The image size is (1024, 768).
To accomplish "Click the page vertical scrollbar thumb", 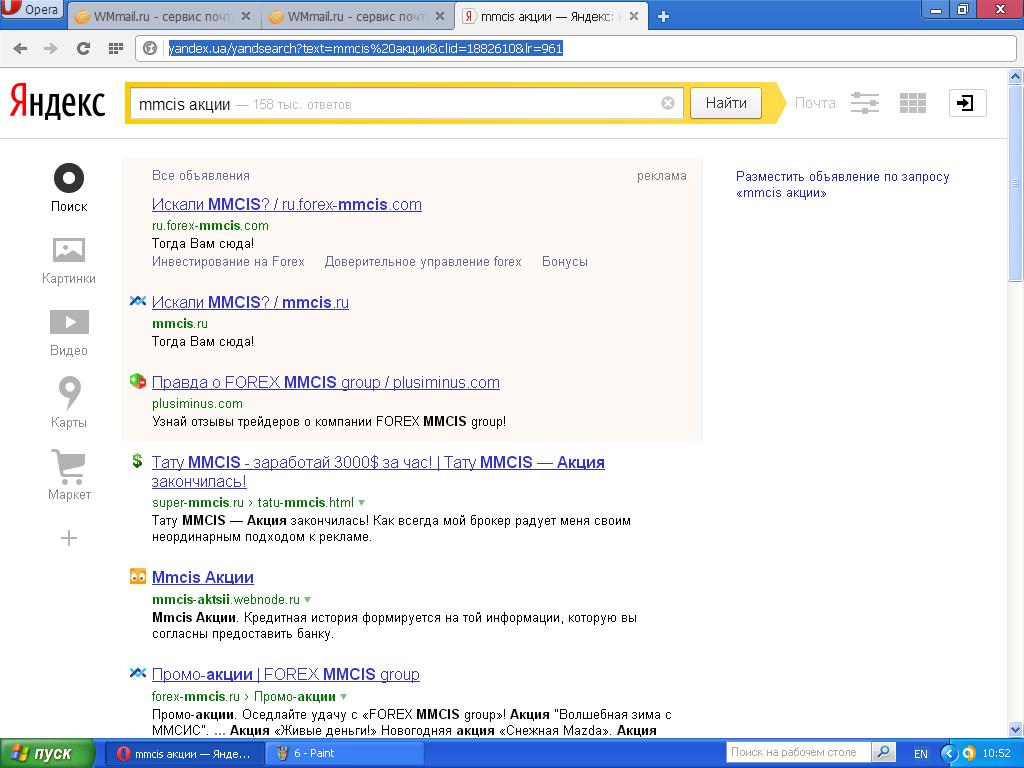I will coord(1016,184).
